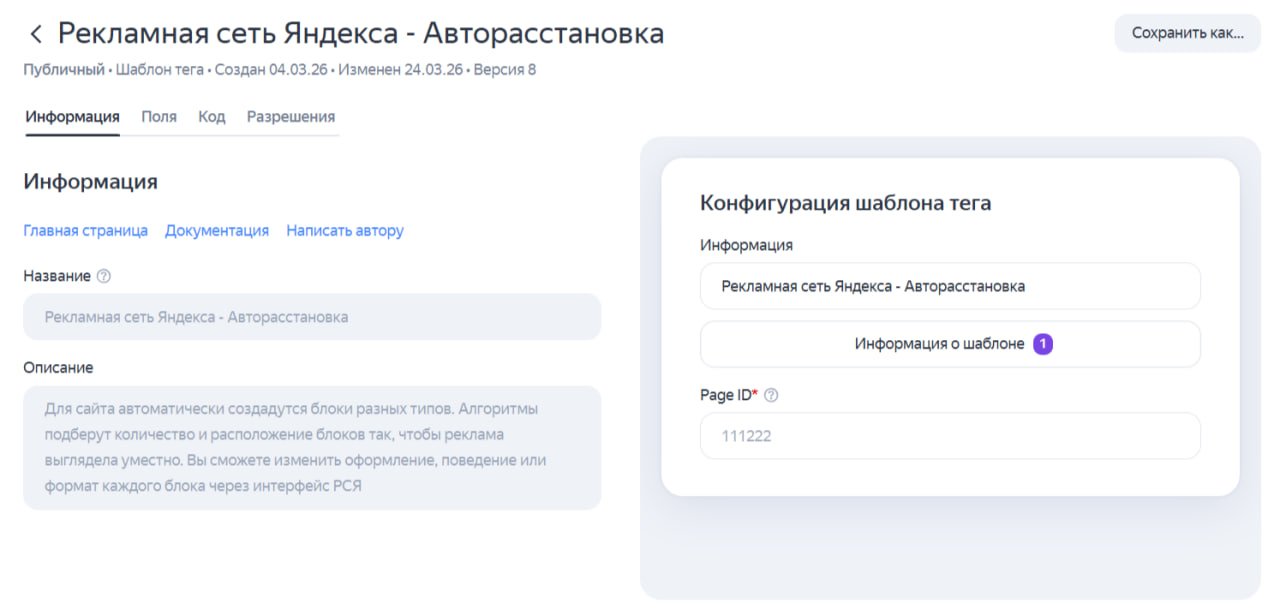Click the Описание text area
This screenshot has width=1280, height=609.
pyautogui.click(x=312, y=448)
